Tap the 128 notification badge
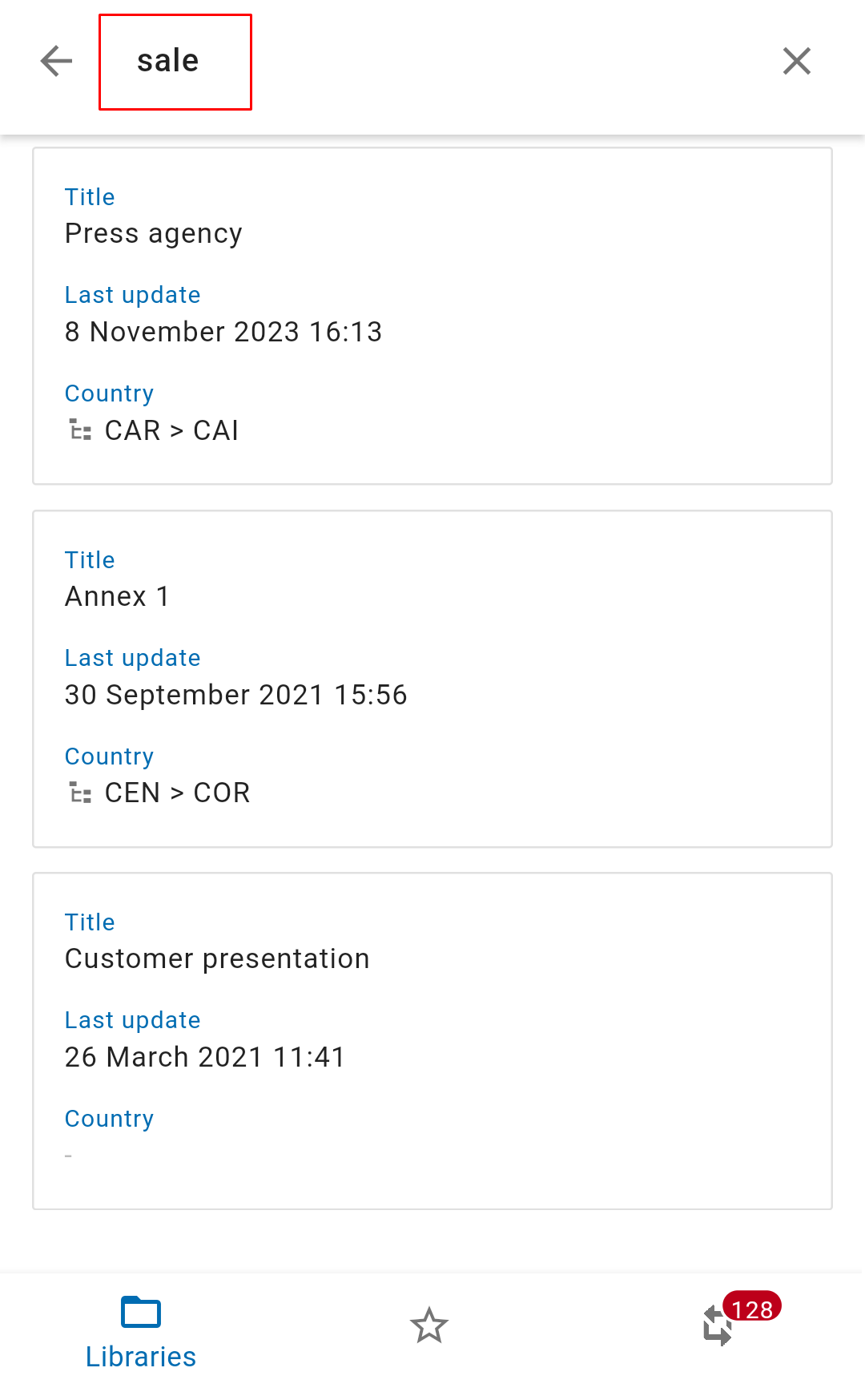 click(x=752, y=1308)
